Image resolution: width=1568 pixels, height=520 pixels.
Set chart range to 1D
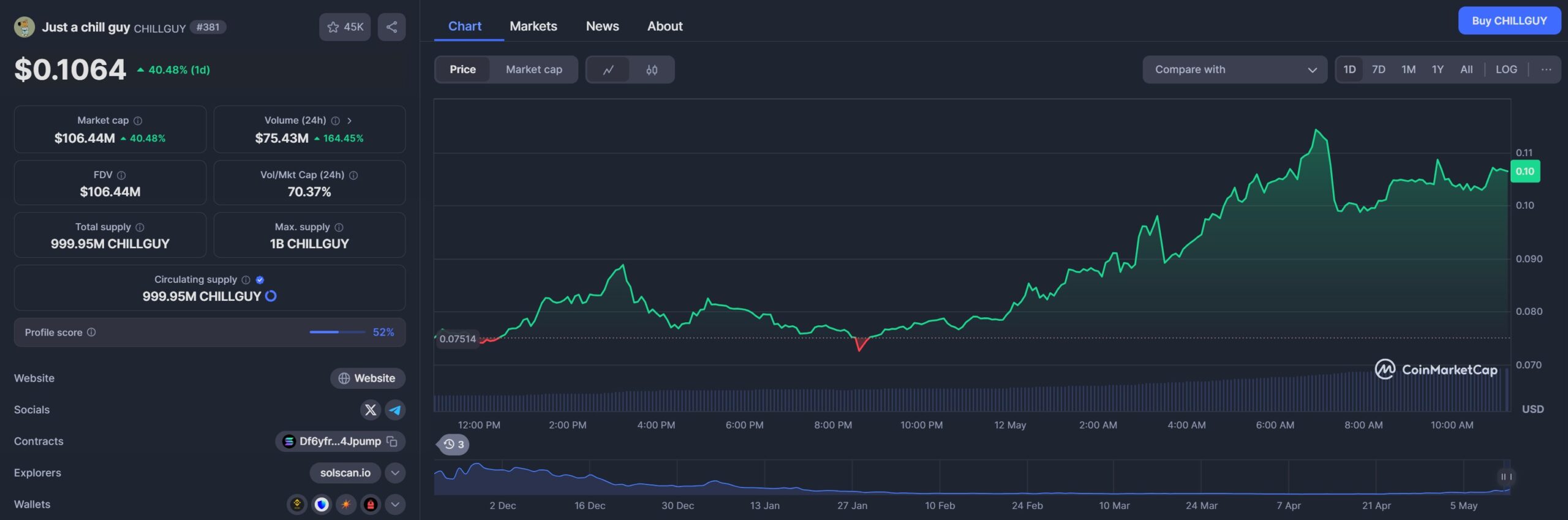[1349, 70]
